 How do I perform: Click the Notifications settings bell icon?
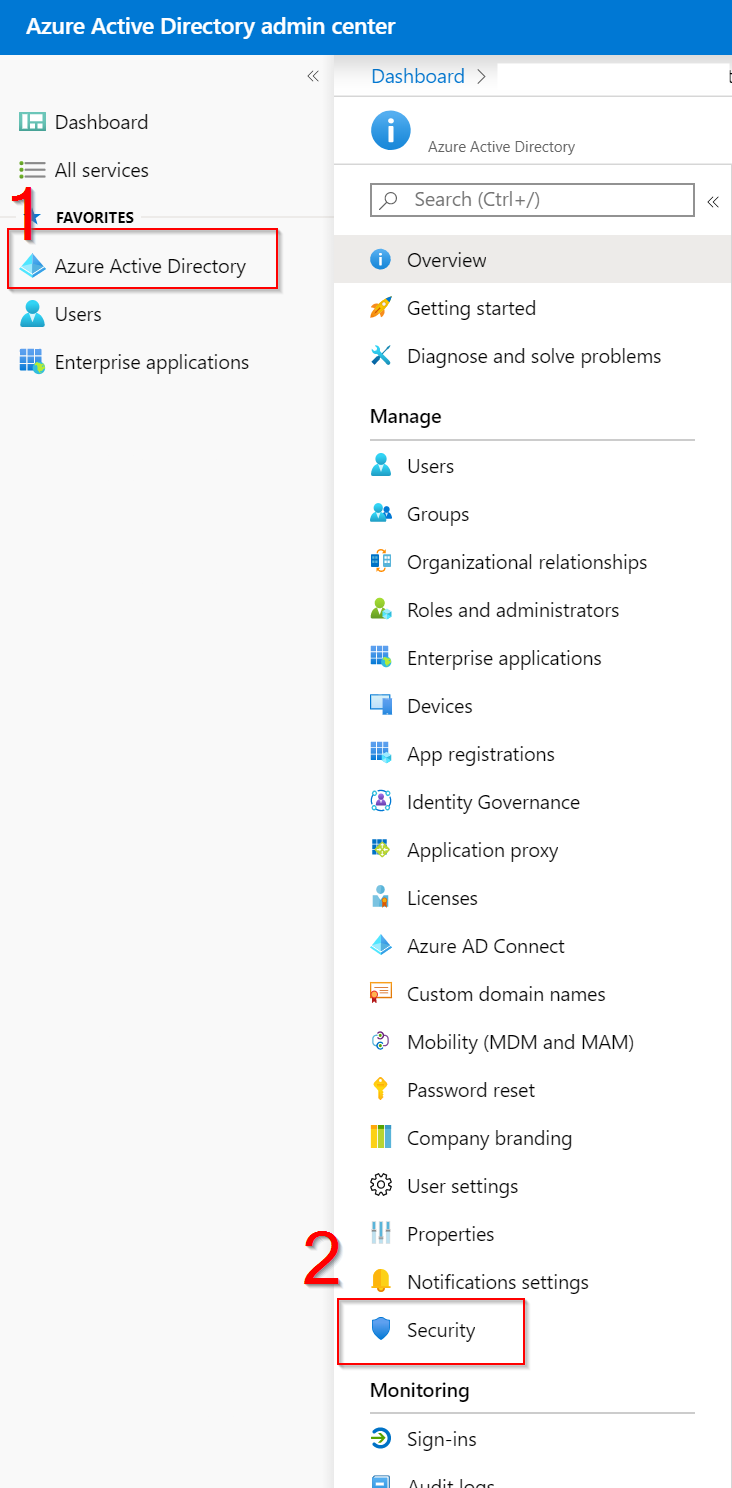[381, 1282]
